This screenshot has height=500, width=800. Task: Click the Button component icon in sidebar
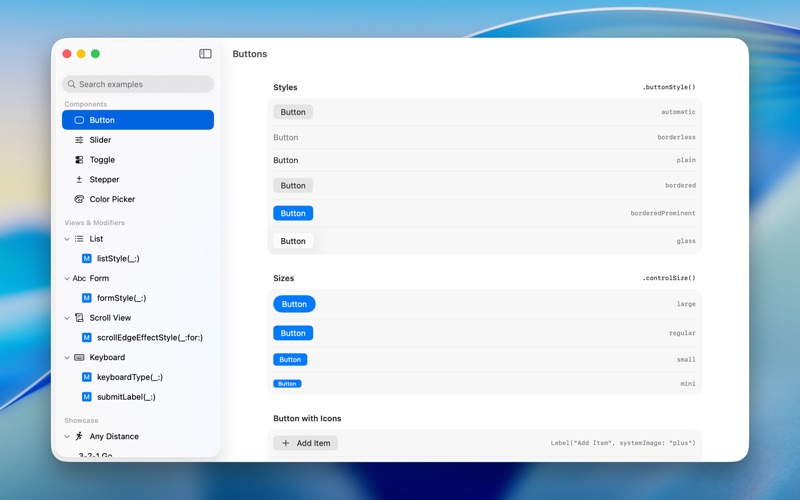[x=79, y=120]
